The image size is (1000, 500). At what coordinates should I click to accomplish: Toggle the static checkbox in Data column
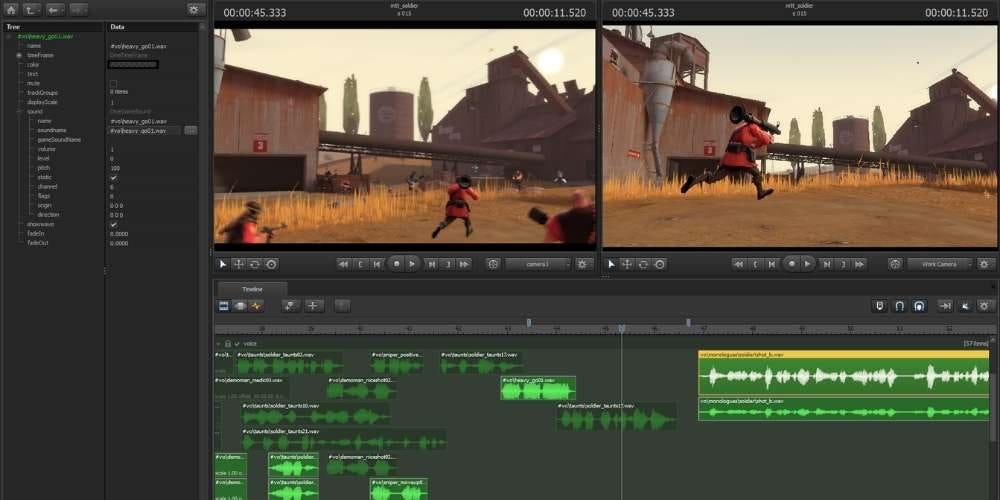pos(114,178)
